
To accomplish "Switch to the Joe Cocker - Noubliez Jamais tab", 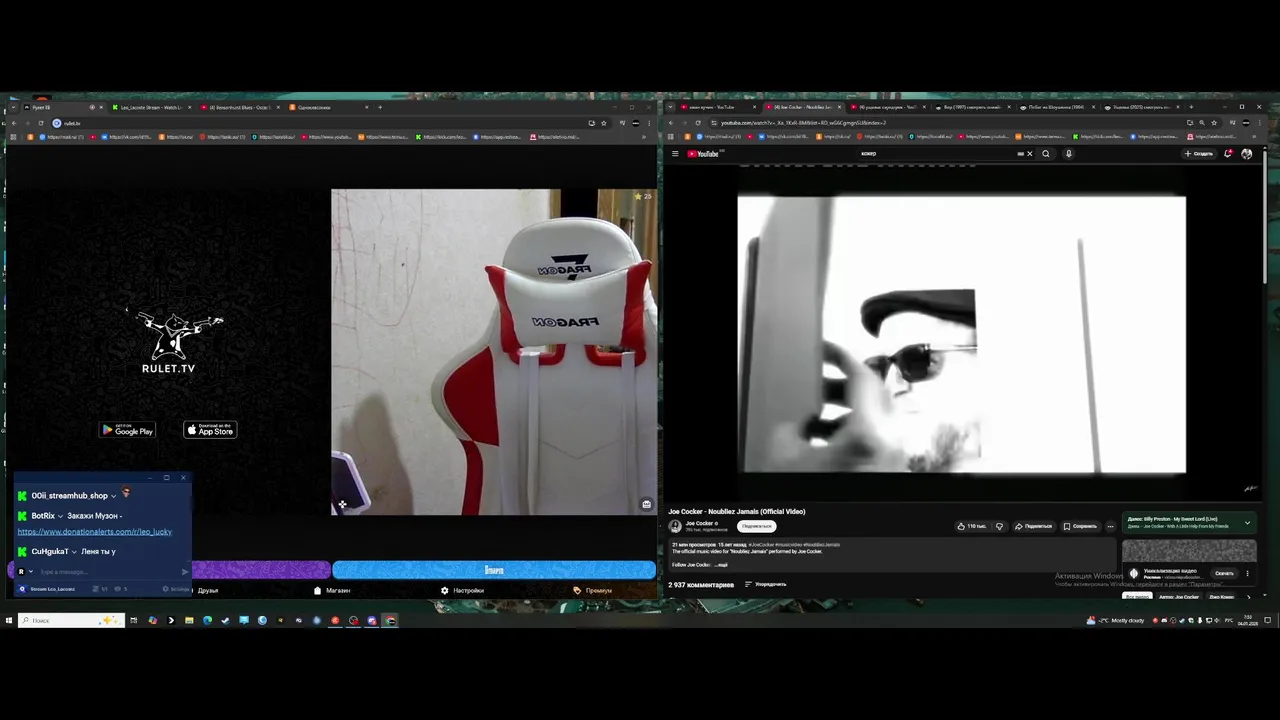I will click(x=804, y=107).
